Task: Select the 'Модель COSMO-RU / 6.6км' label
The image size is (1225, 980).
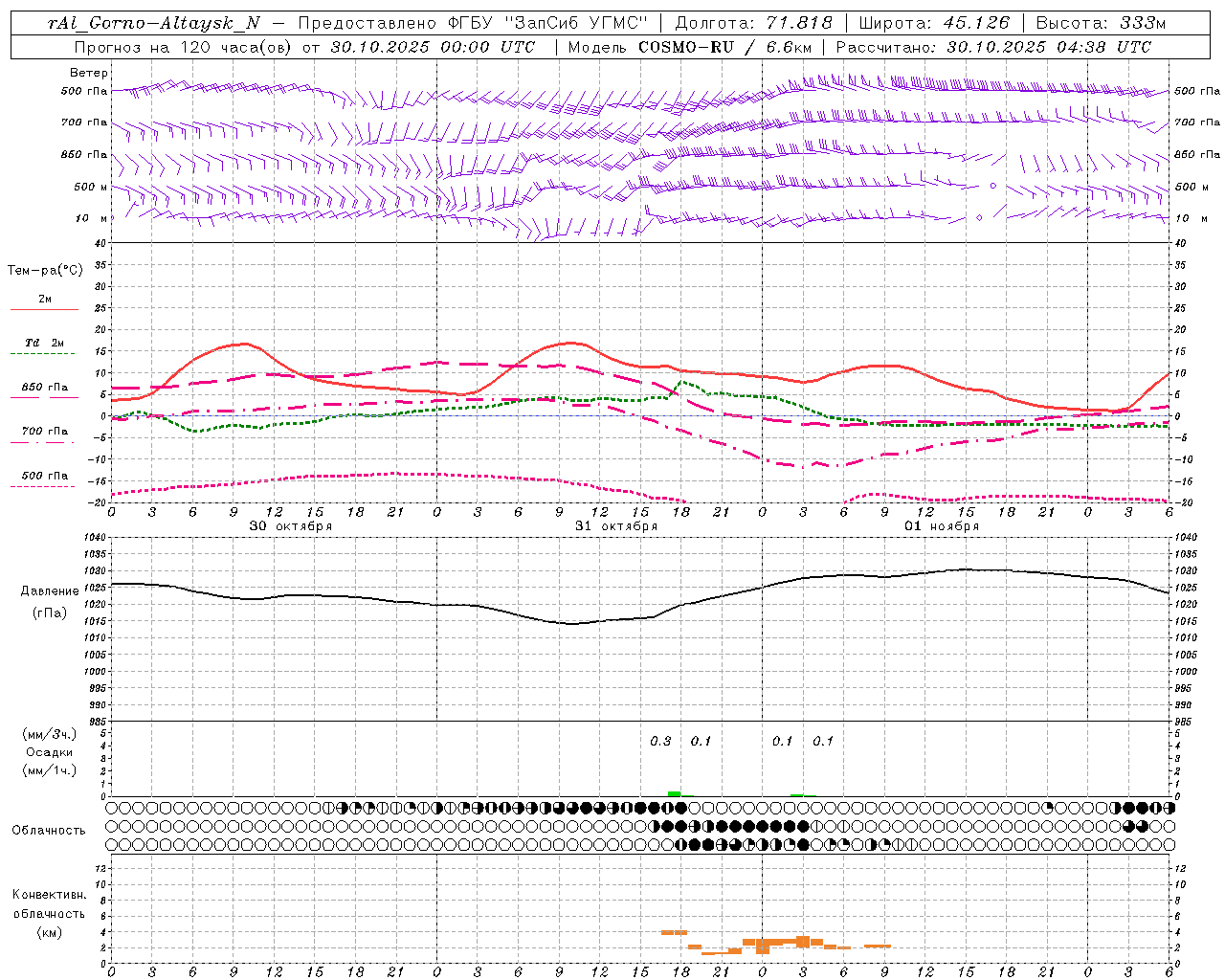Action: click(690, 47)
